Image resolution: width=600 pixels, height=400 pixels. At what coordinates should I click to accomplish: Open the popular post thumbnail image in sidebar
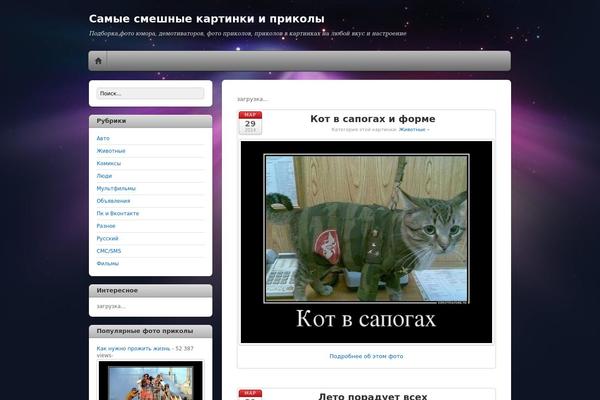[151, 380]
